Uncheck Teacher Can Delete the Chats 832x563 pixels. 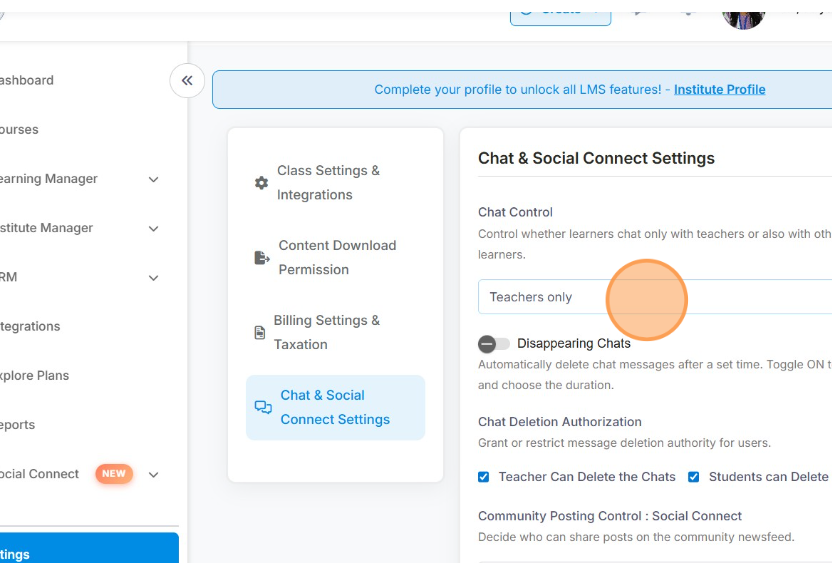click(484, 477)
